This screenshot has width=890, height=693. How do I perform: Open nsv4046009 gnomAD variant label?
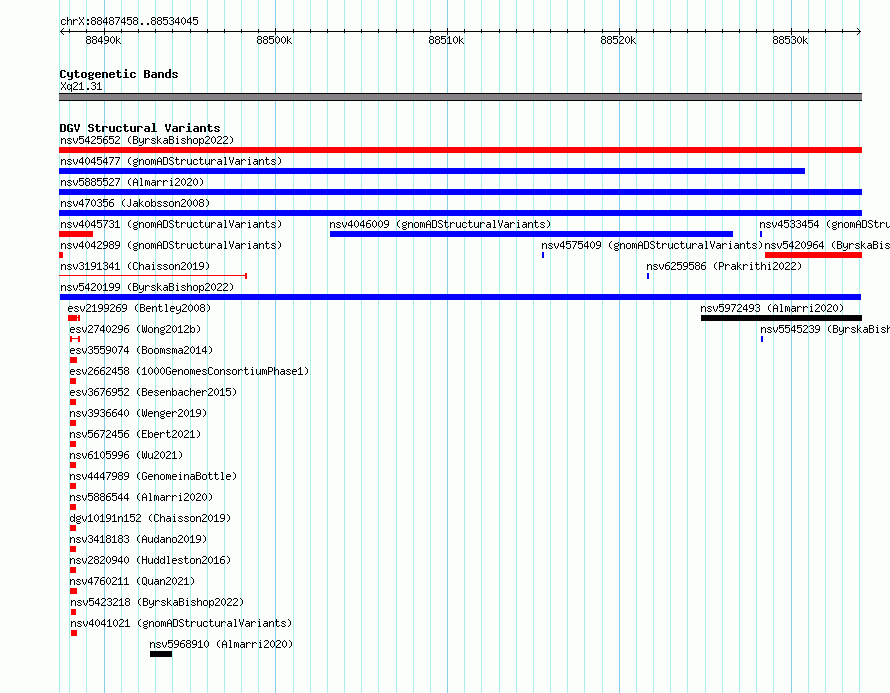[x=440, y=224]
